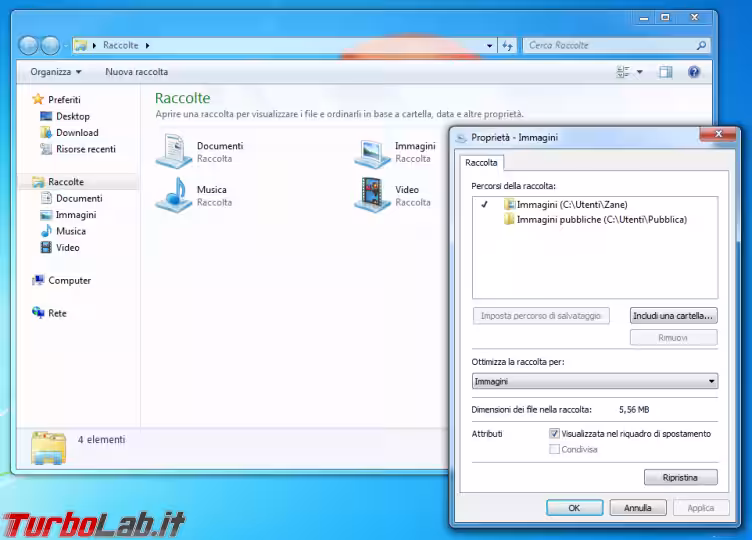752x540 pixels.
Task: Focus the Cerca Raccolte search field
Action: 609,46
